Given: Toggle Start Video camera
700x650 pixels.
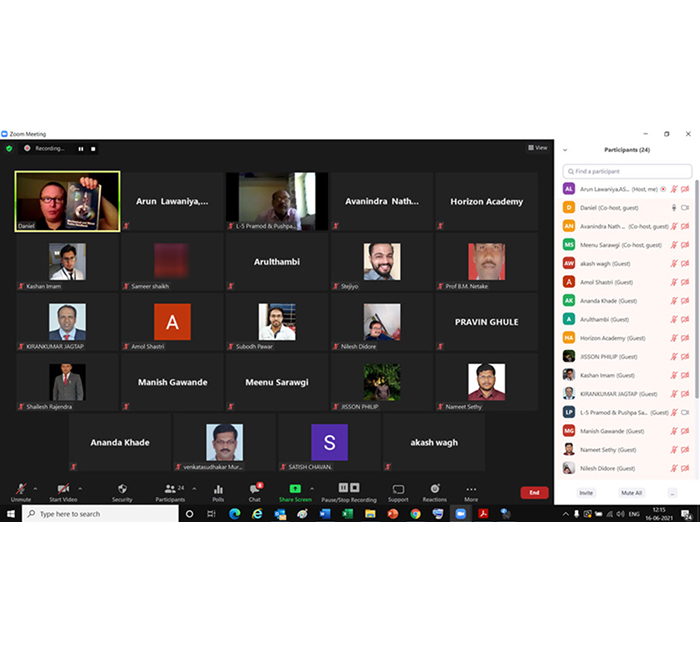Looking at the screenshot, I should tap(64, 489).
